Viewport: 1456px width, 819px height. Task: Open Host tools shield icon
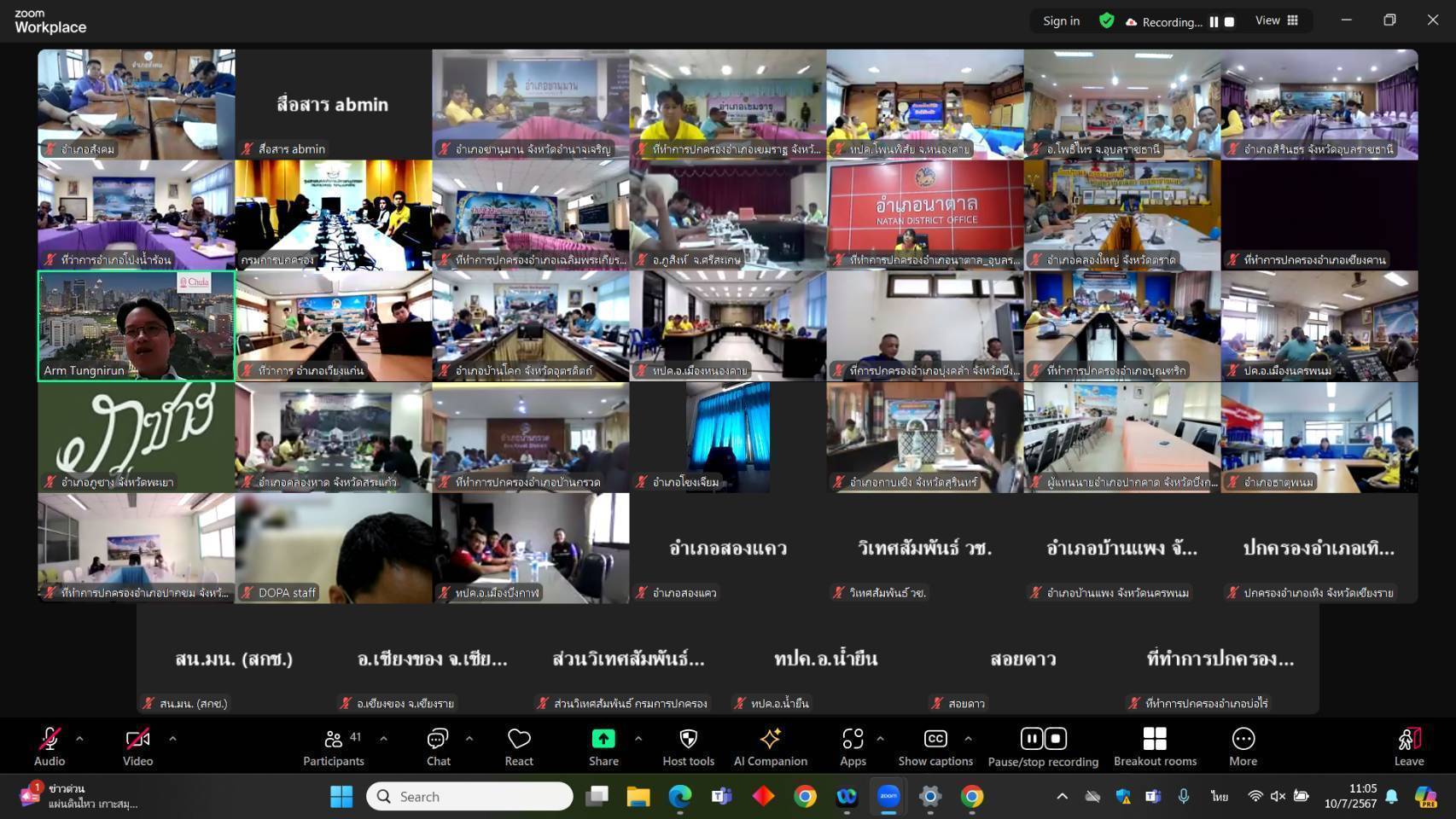688,739
